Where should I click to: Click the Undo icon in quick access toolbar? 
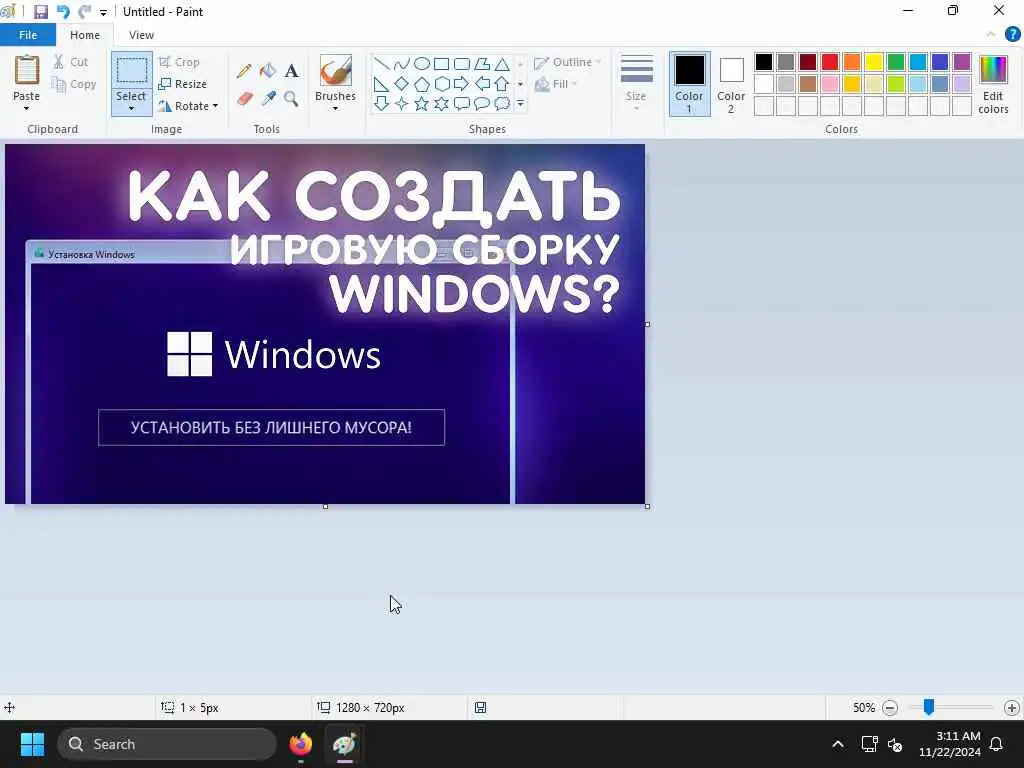point(63,12)
